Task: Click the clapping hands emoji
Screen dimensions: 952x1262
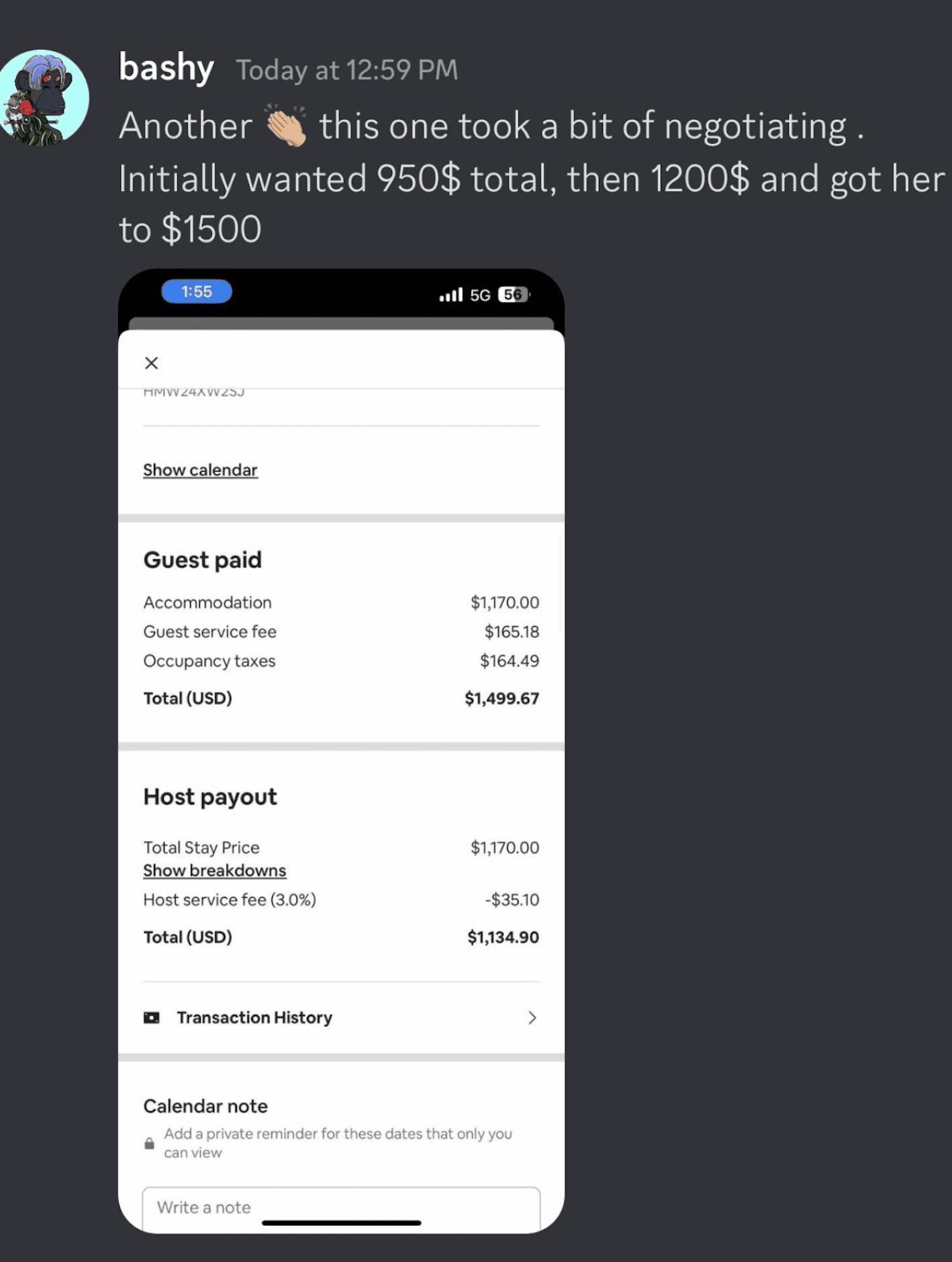Action: click(x=286, y=125)
